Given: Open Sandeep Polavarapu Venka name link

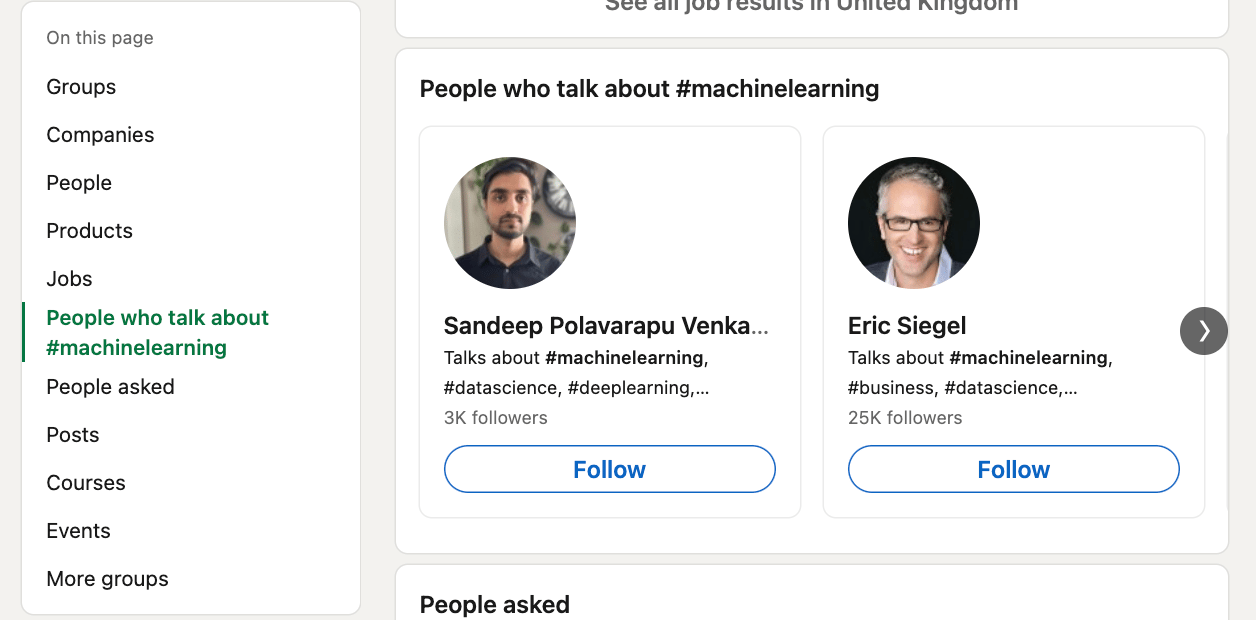Looking at the screenshot, I should pos(606,326).
